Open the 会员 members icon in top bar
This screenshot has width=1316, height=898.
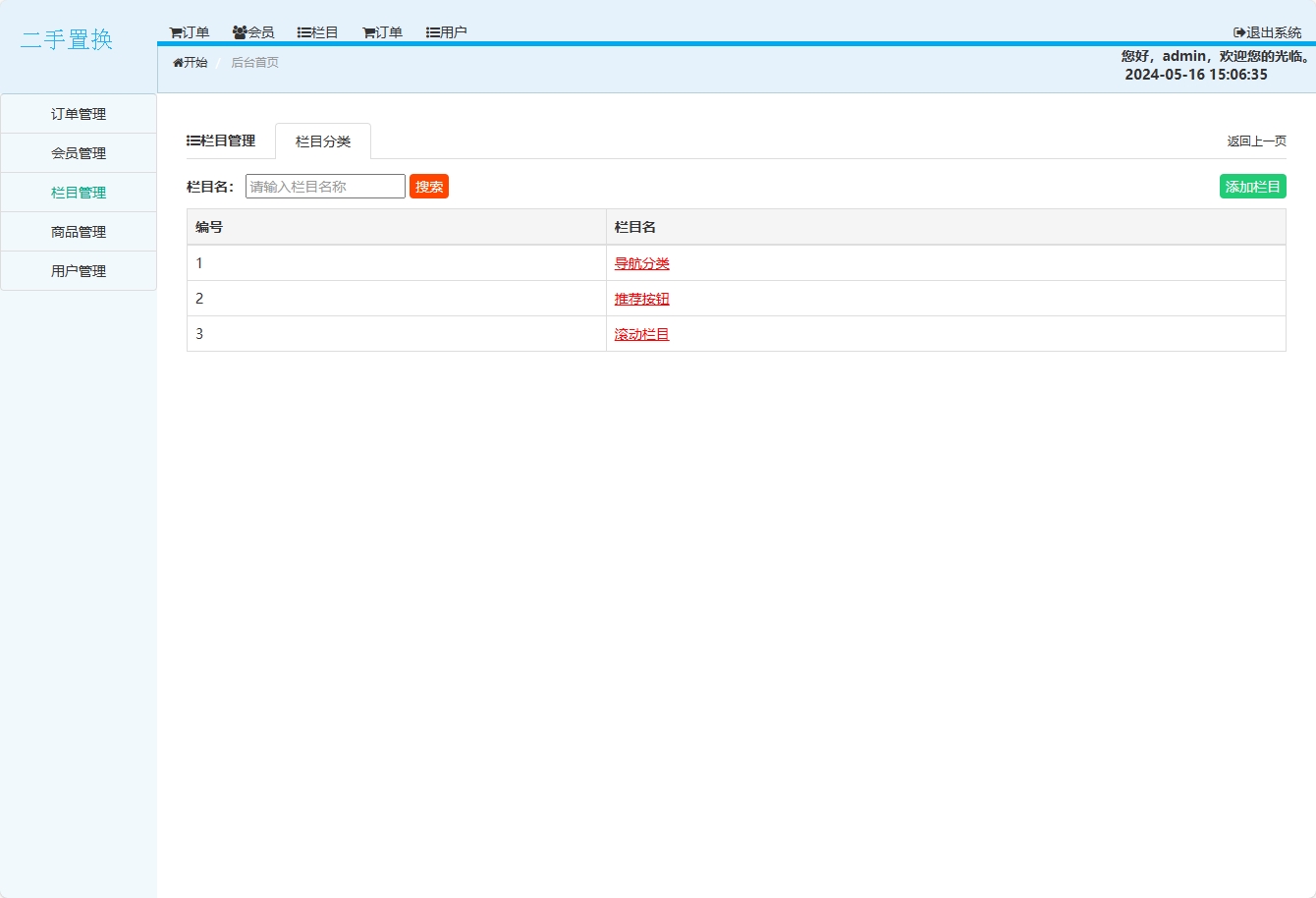240,32
